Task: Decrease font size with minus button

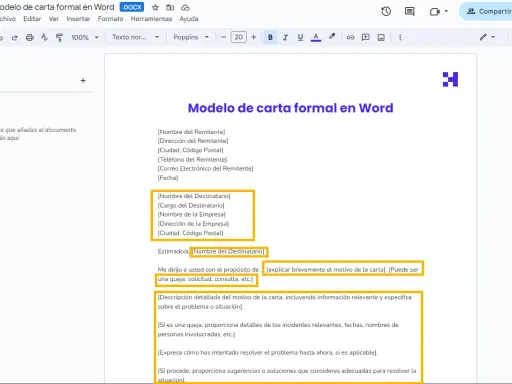Action: point(223,37)
